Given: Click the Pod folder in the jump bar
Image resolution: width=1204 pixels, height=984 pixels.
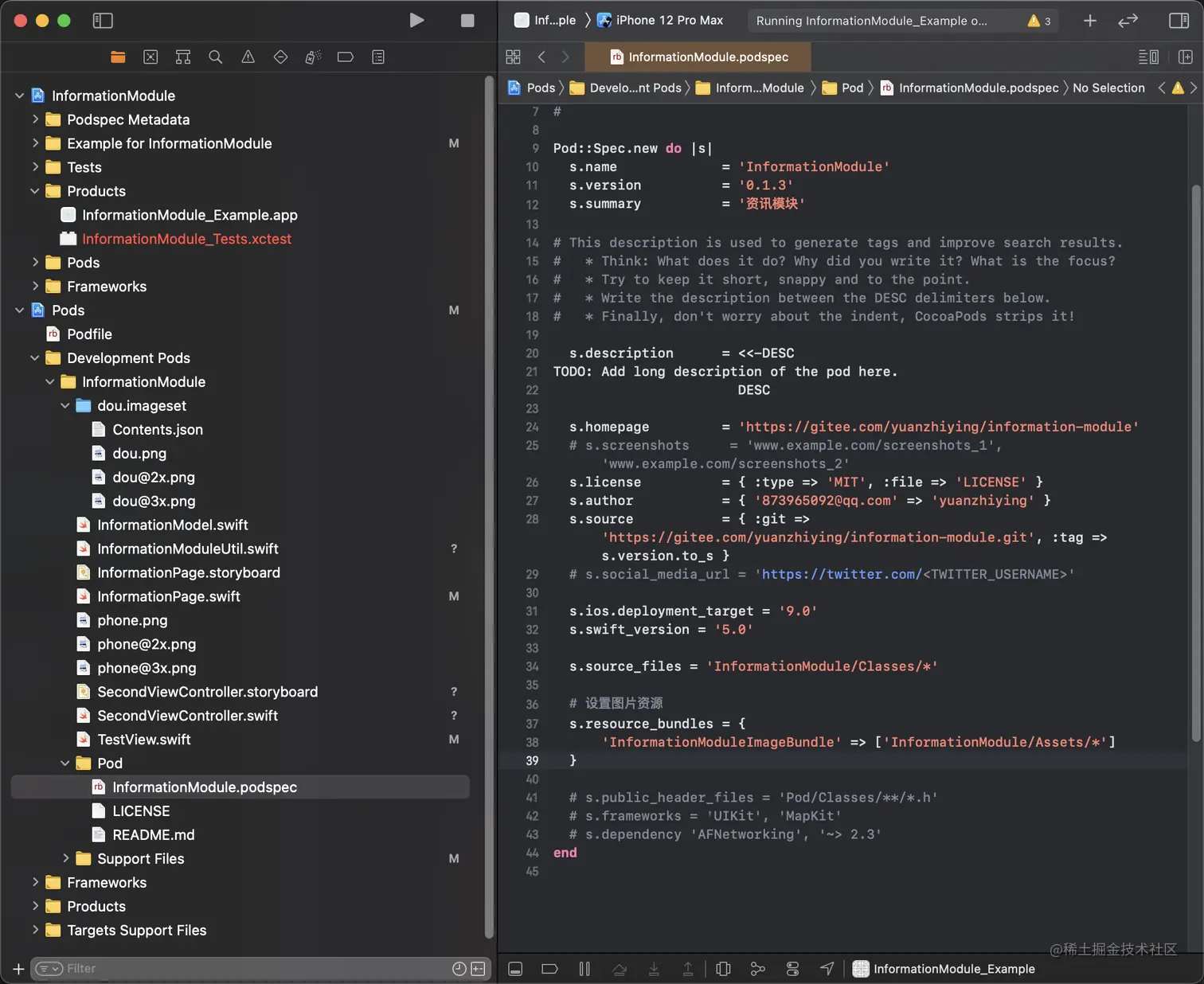Looking at the screenshot, I should (x=842, y=88).
